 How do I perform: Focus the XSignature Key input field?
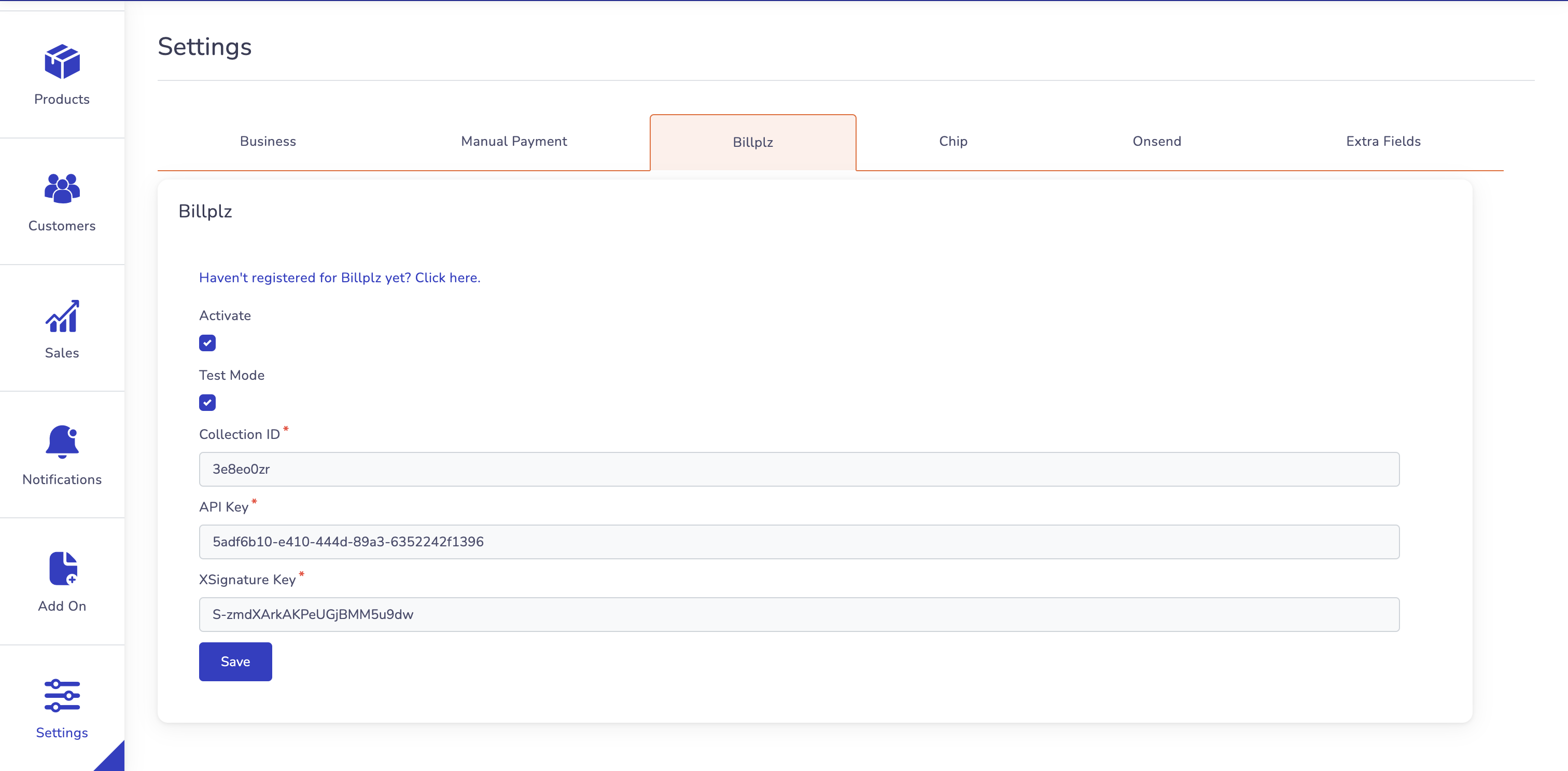click(799, 614)
